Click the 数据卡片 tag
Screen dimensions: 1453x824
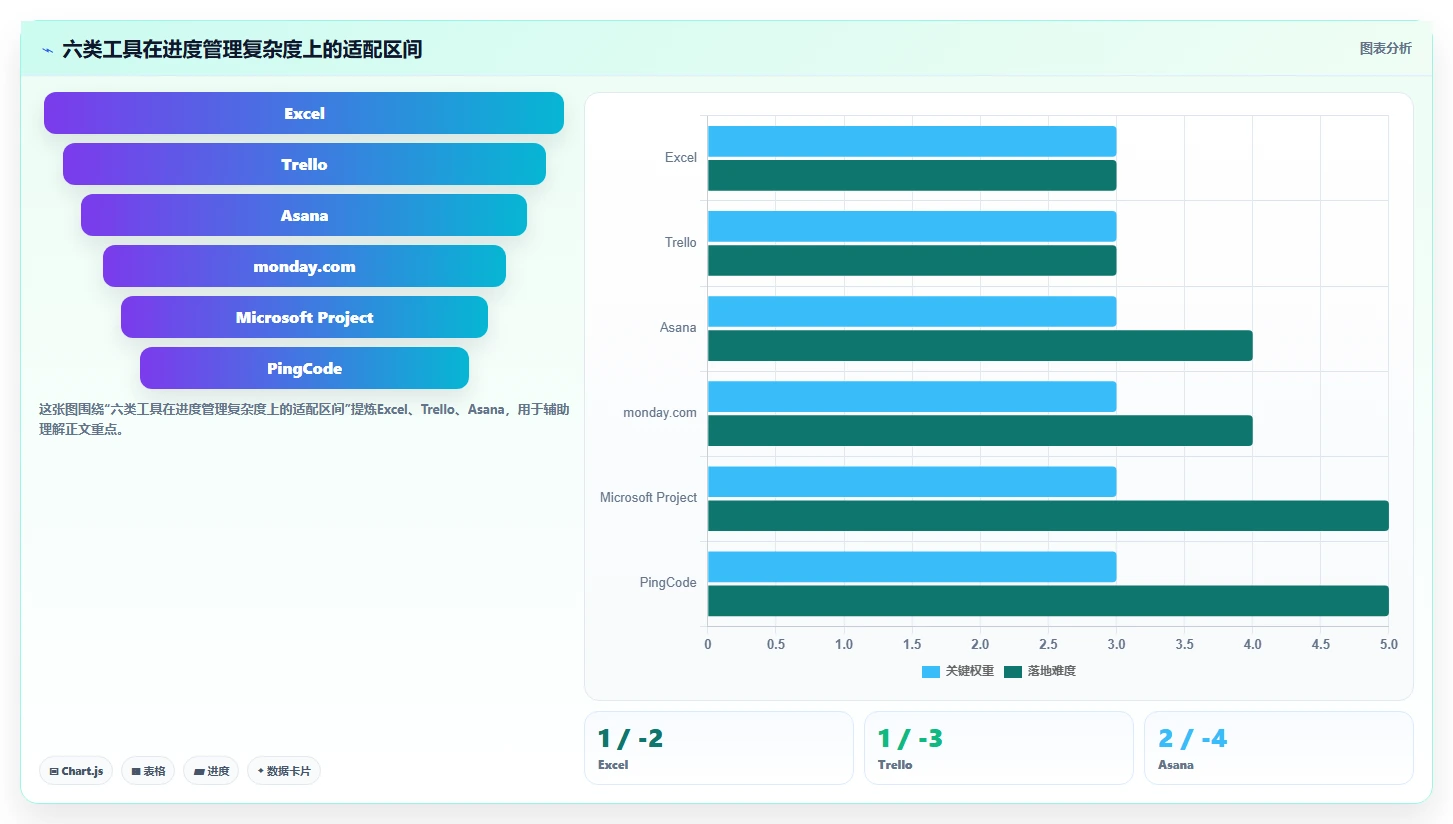[x=284, y=771]
